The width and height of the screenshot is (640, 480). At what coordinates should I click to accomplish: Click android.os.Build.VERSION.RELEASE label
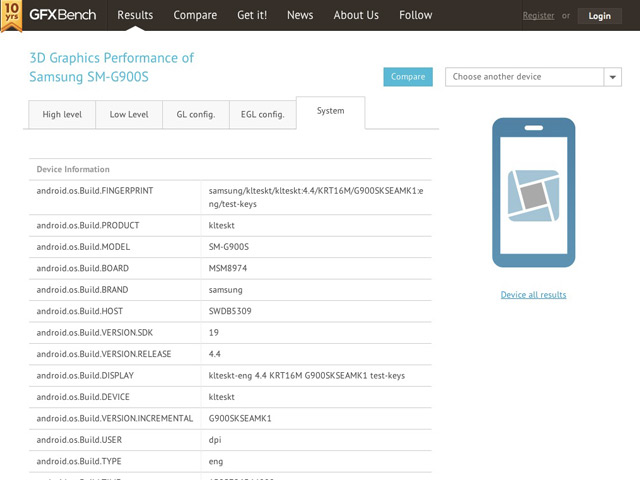[x=104, y=354]
